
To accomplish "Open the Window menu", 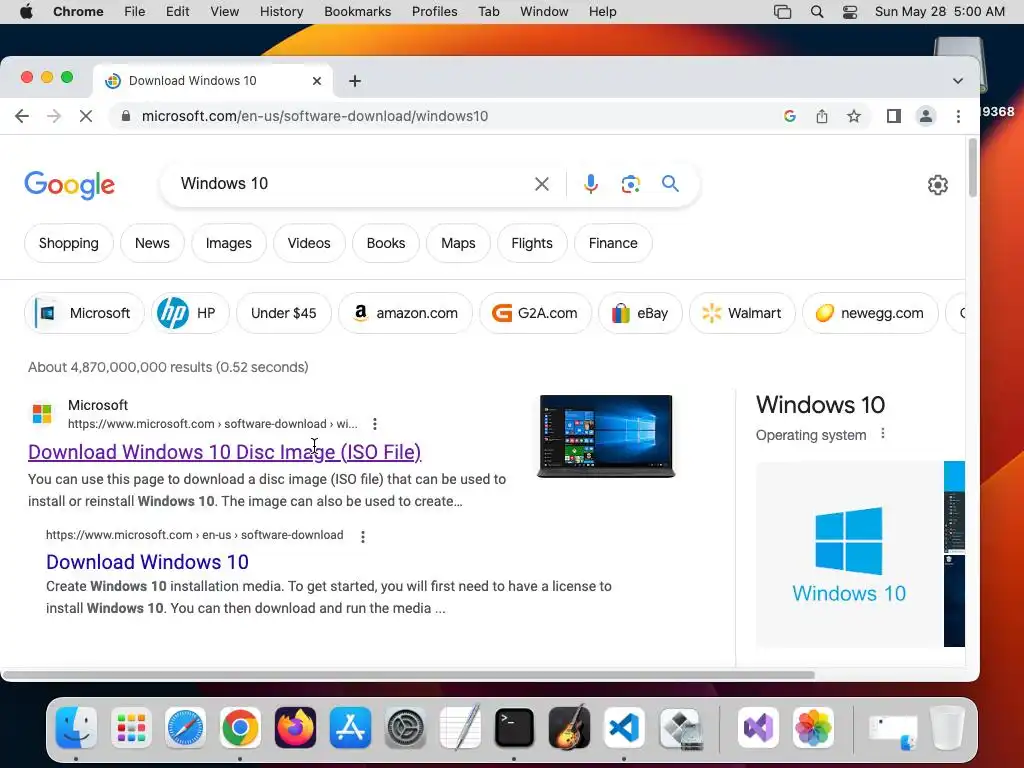I will (x=544, y=12).
